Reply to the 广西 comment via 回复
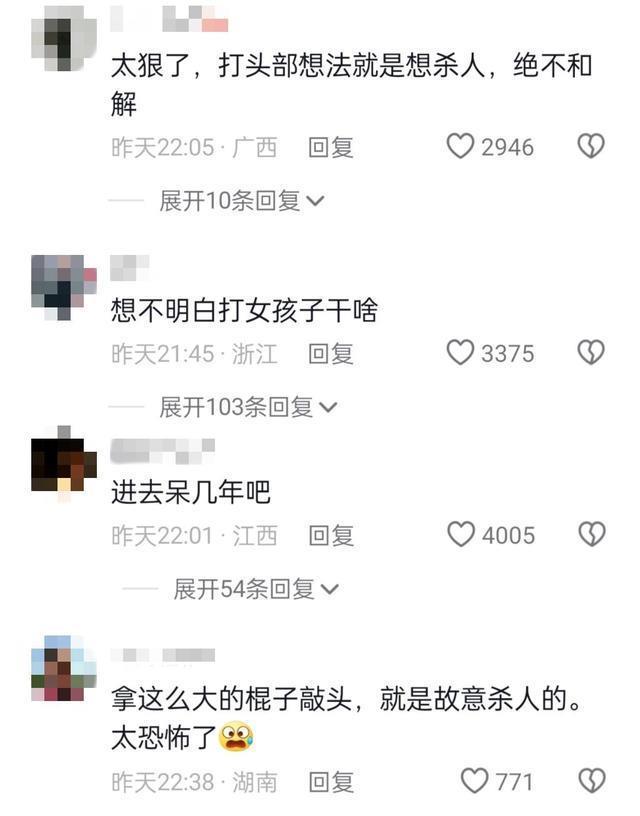This screenshot has height=816, width=640. click(331, 147)
